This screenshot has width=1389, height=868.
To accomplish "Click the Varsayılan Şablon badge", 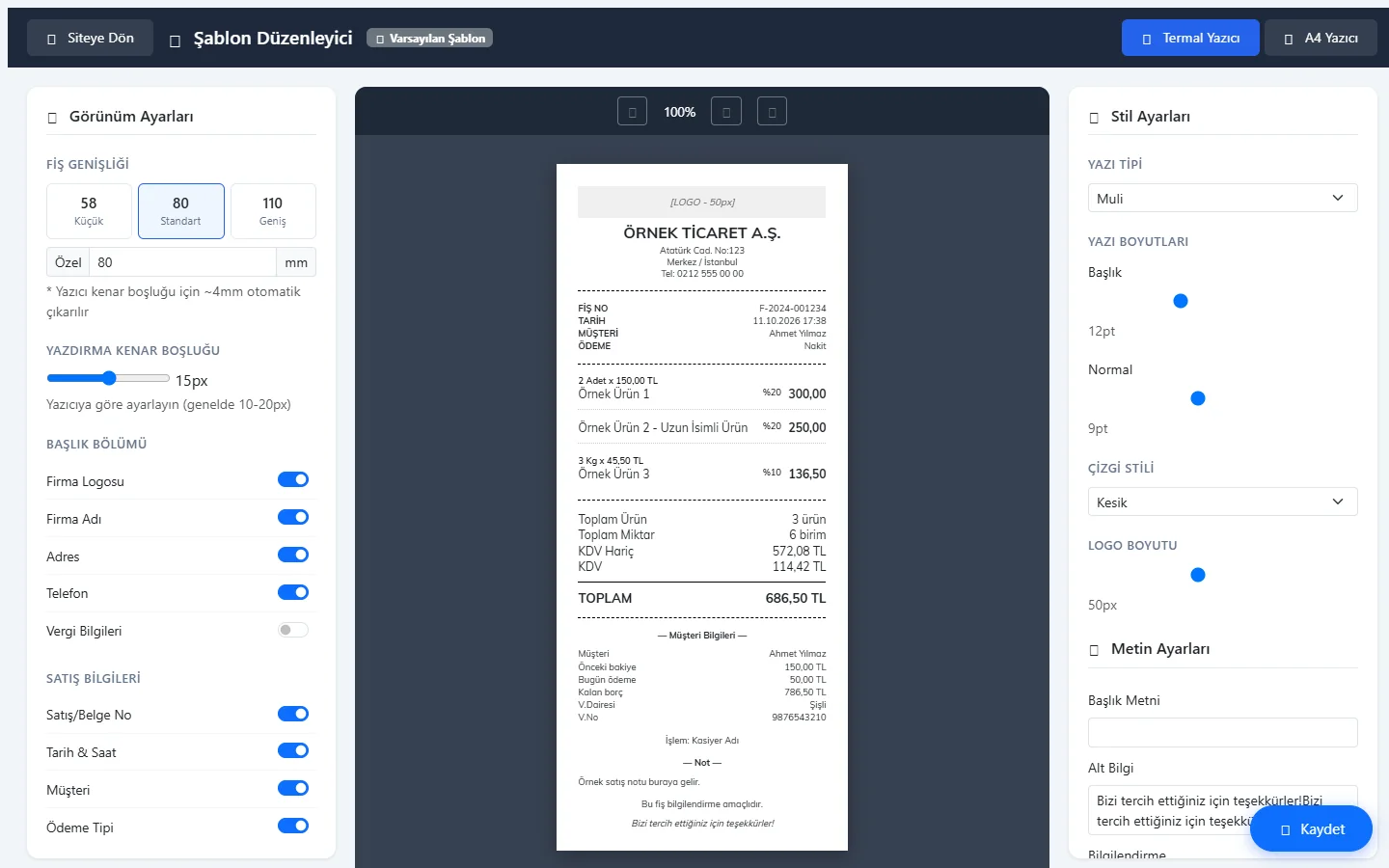I will pyautogui.click(x=429, y=39).
